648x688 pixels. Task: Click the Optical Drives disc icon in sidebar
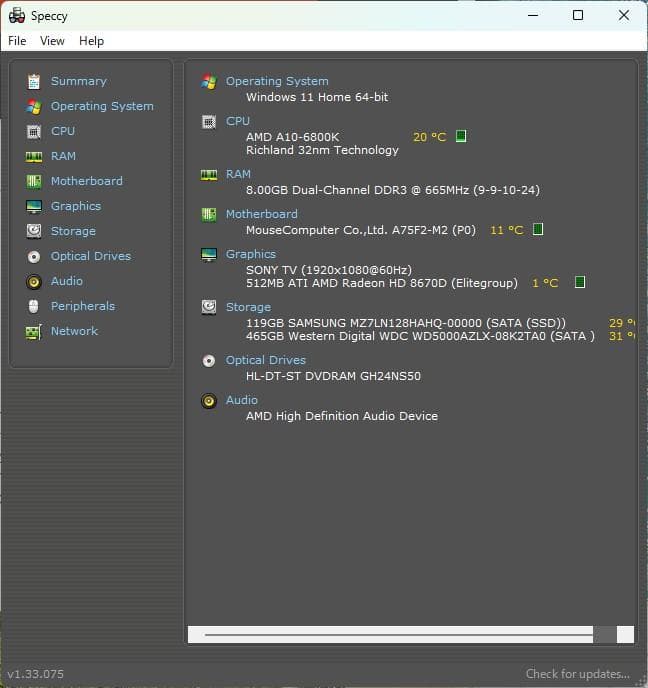click(x=34, y=257)
